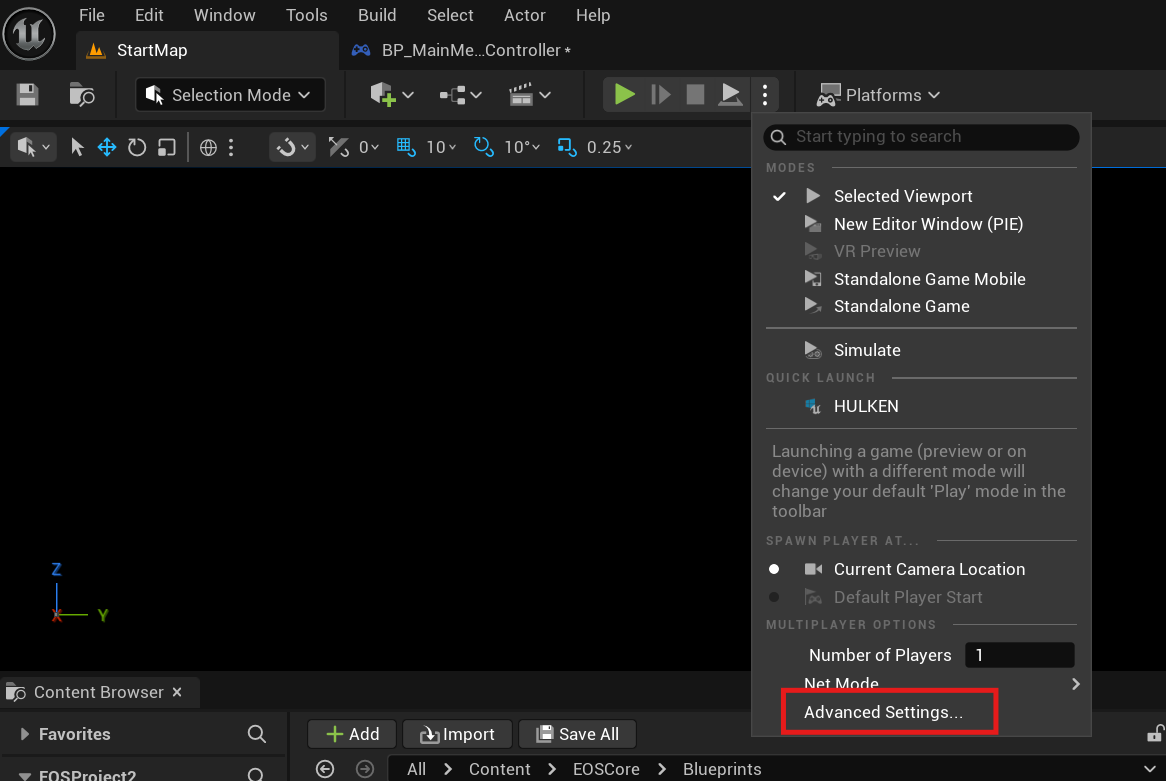The height and width of the screenshot is (781, 1166).
Task: Select the translate (move) gizmo tool
Action: 107,148
